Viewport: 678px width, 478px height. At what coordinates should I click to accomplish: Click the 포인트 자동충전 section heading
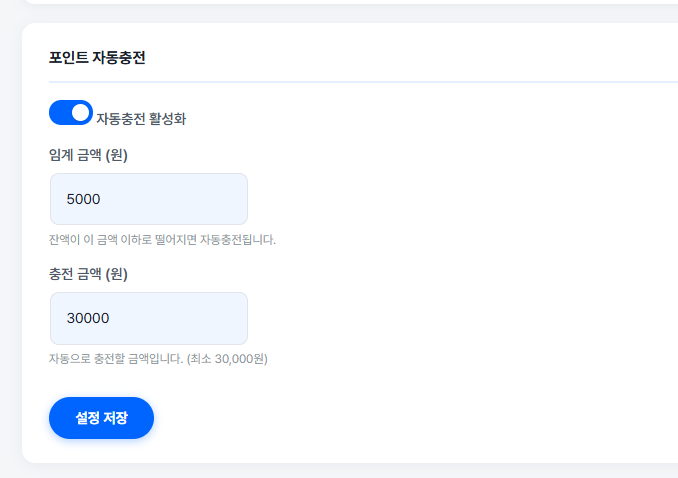coord(97,58)
